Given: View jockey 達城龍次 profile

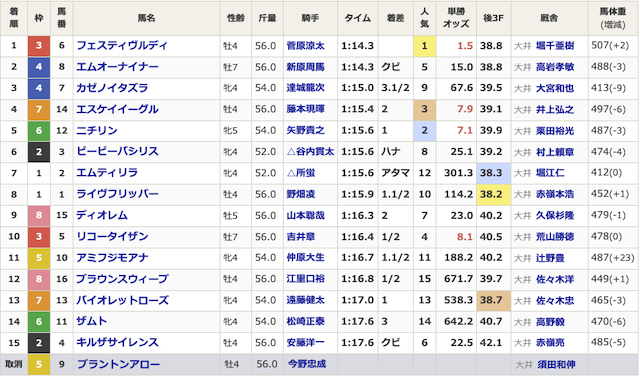Looking at the screenshot, I should (305, 88).
